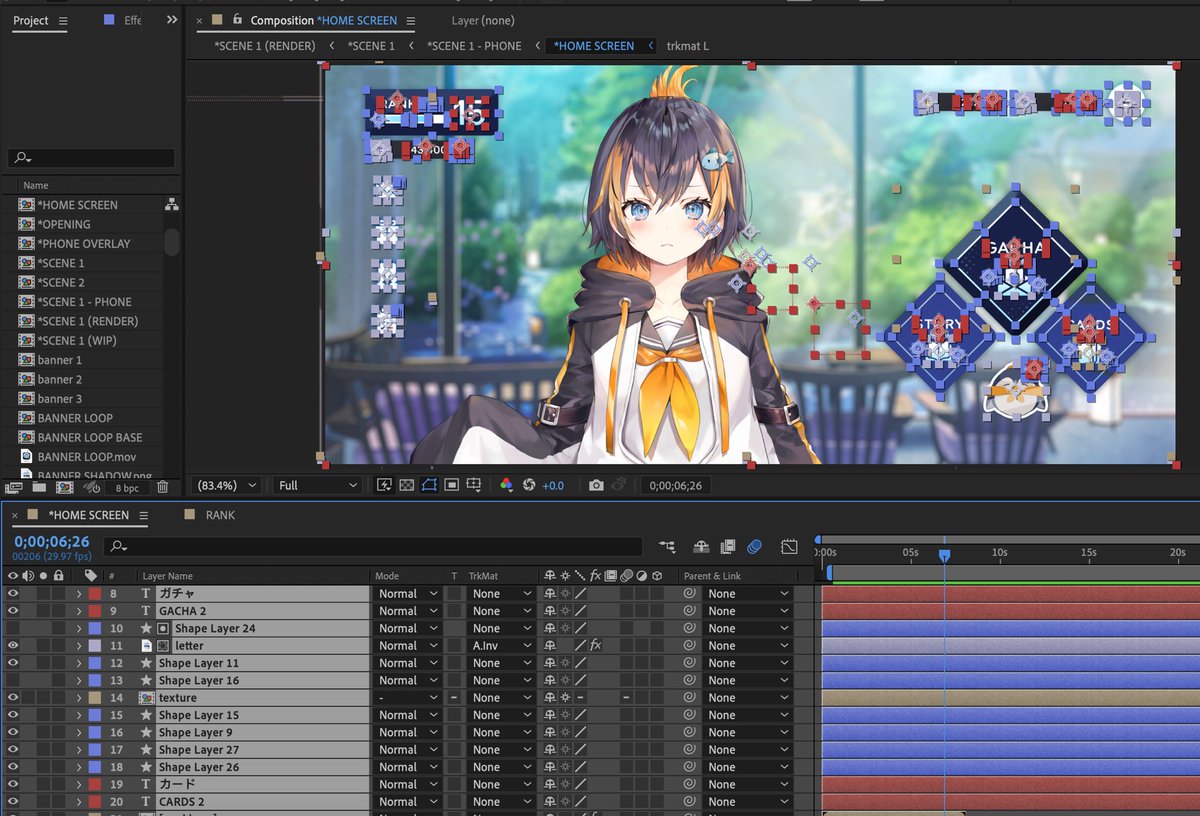Create a new folder in Project panel
The width and height of the screenshot is (1200, 816).
(x=39, y=487)
